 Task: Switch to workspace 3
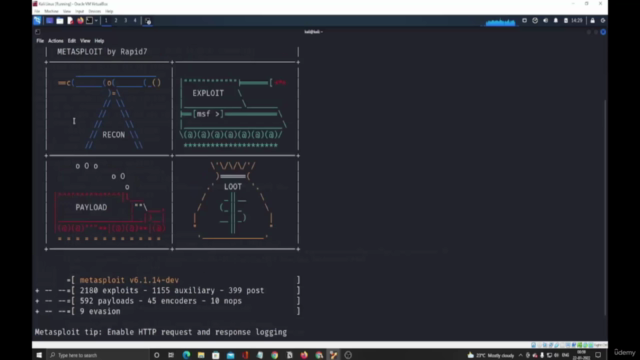[125, 20]
